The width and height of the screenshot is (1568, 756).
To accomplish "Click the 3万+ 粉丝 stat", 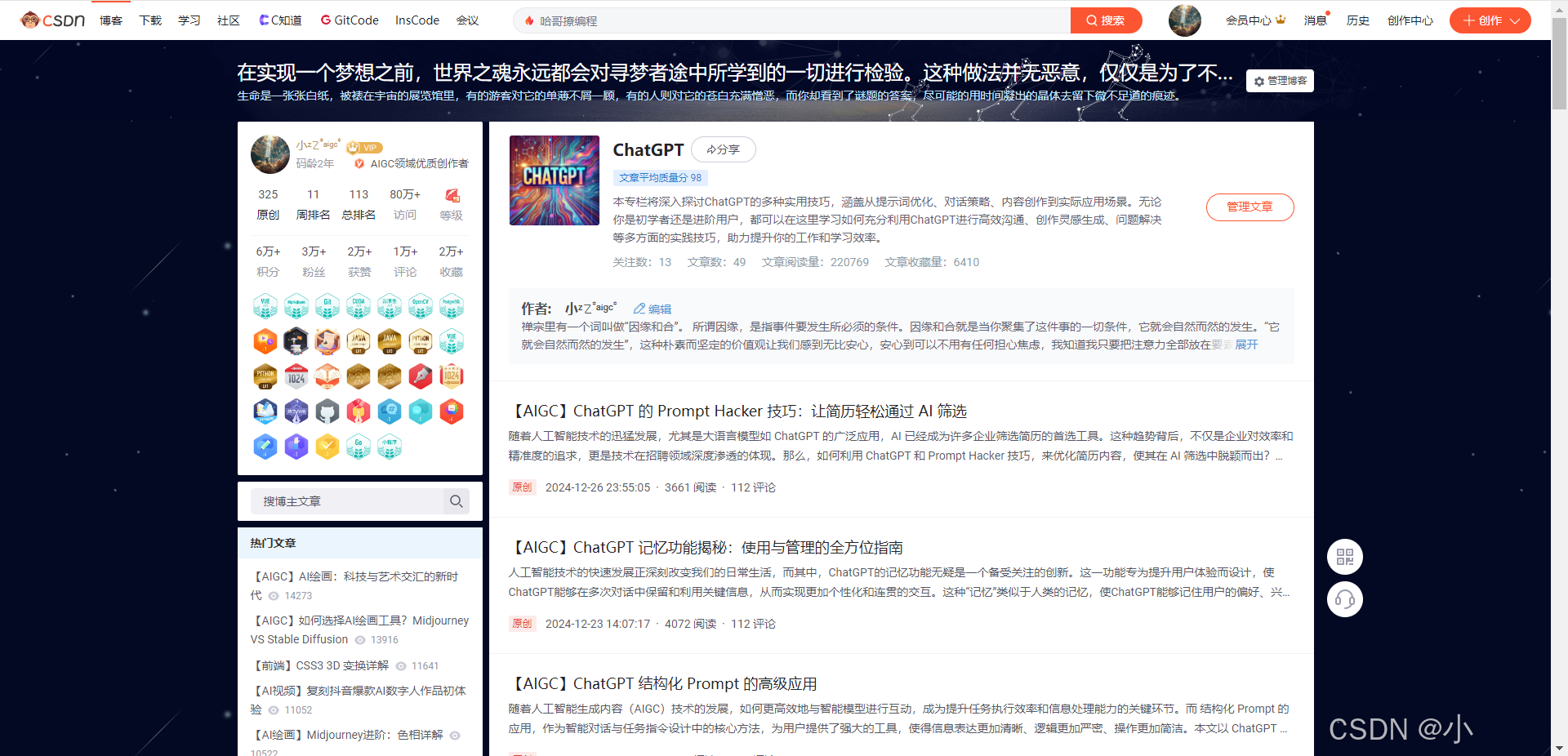I will (314, 261).
